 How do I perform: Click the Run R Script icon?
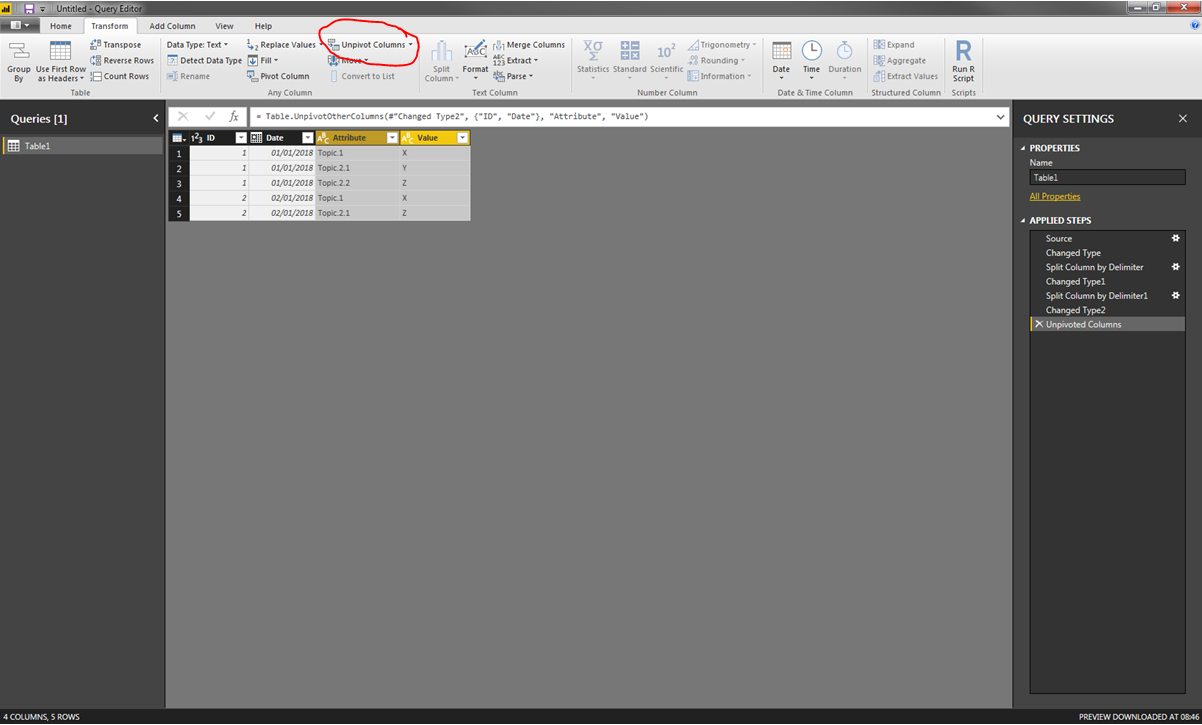point(963,51)
